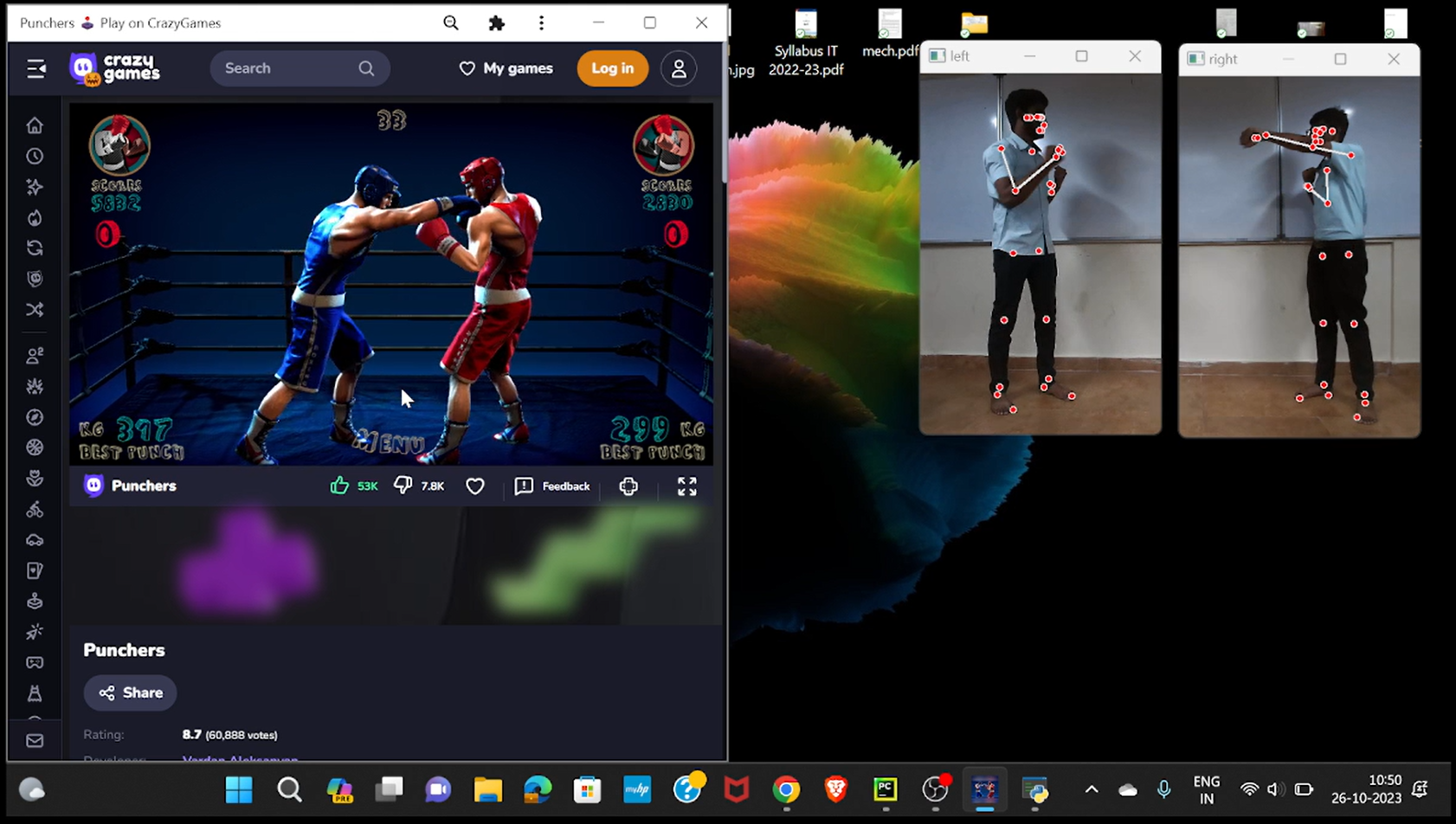Viewport: 1456px width, 824px height.
Task: Open the New games sparkle icon in sidebar
Action: pos(35,187)
